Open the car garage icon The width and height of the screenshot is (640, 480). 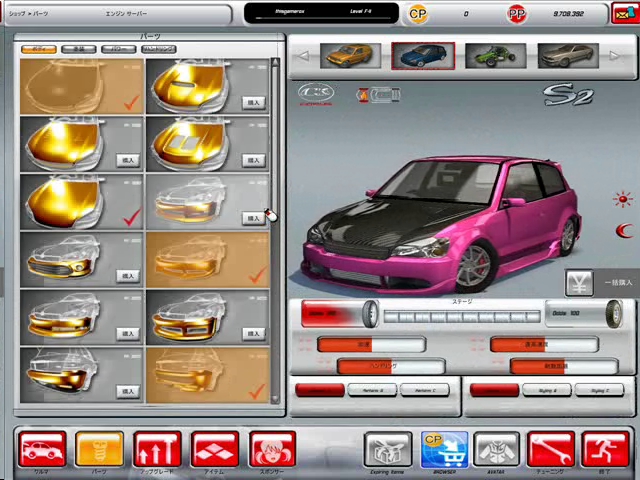click(43, 450)
